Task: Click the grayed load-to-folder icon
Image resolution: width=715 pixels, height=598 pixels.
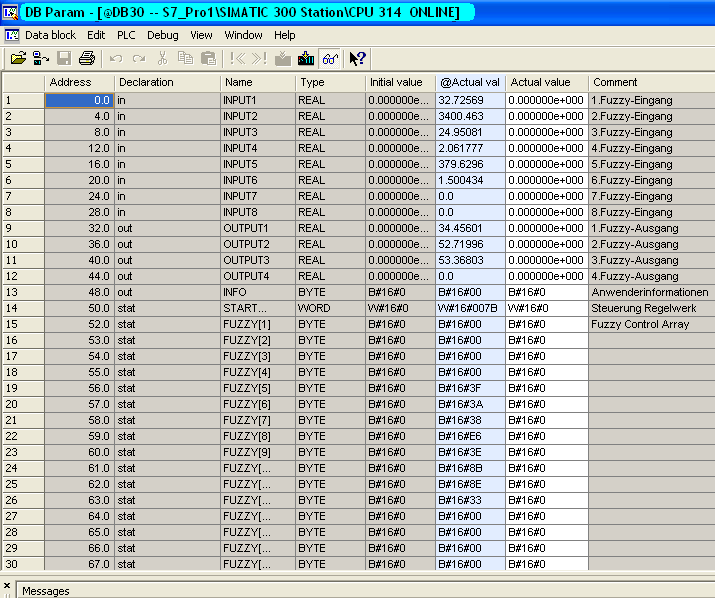Action: (283, 58)
